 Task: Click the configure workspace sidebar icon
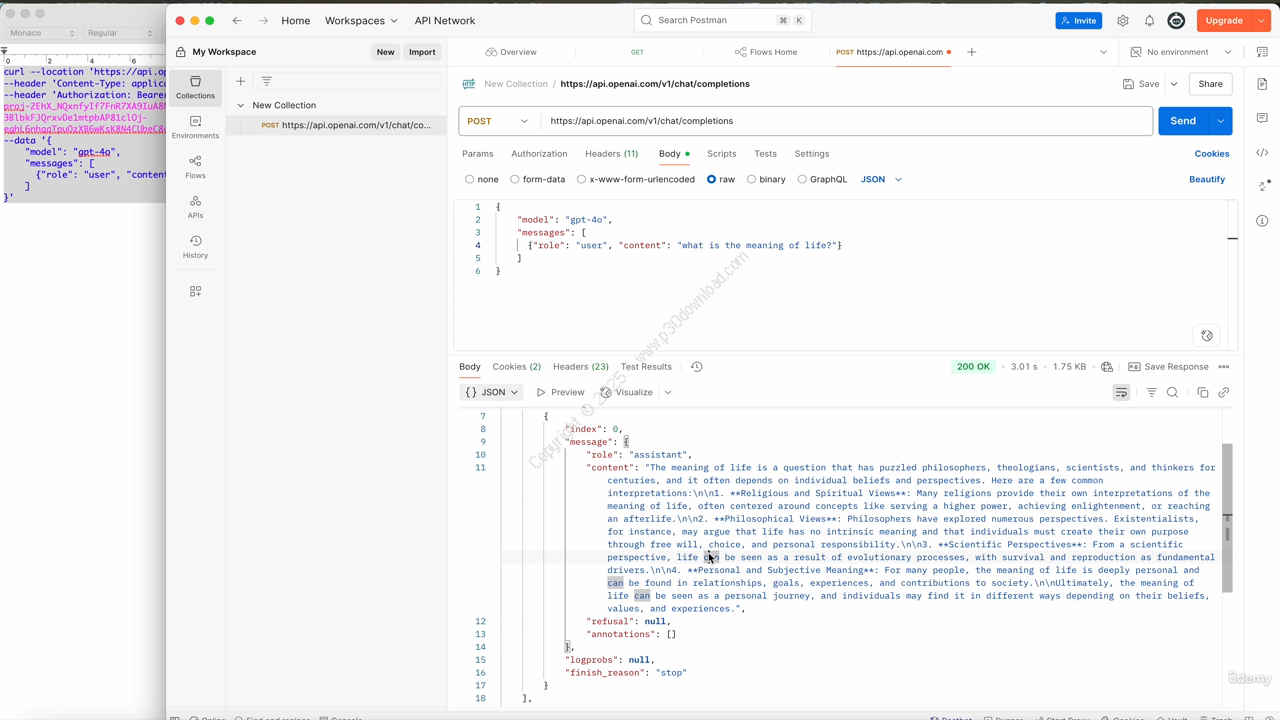point(195,291)
